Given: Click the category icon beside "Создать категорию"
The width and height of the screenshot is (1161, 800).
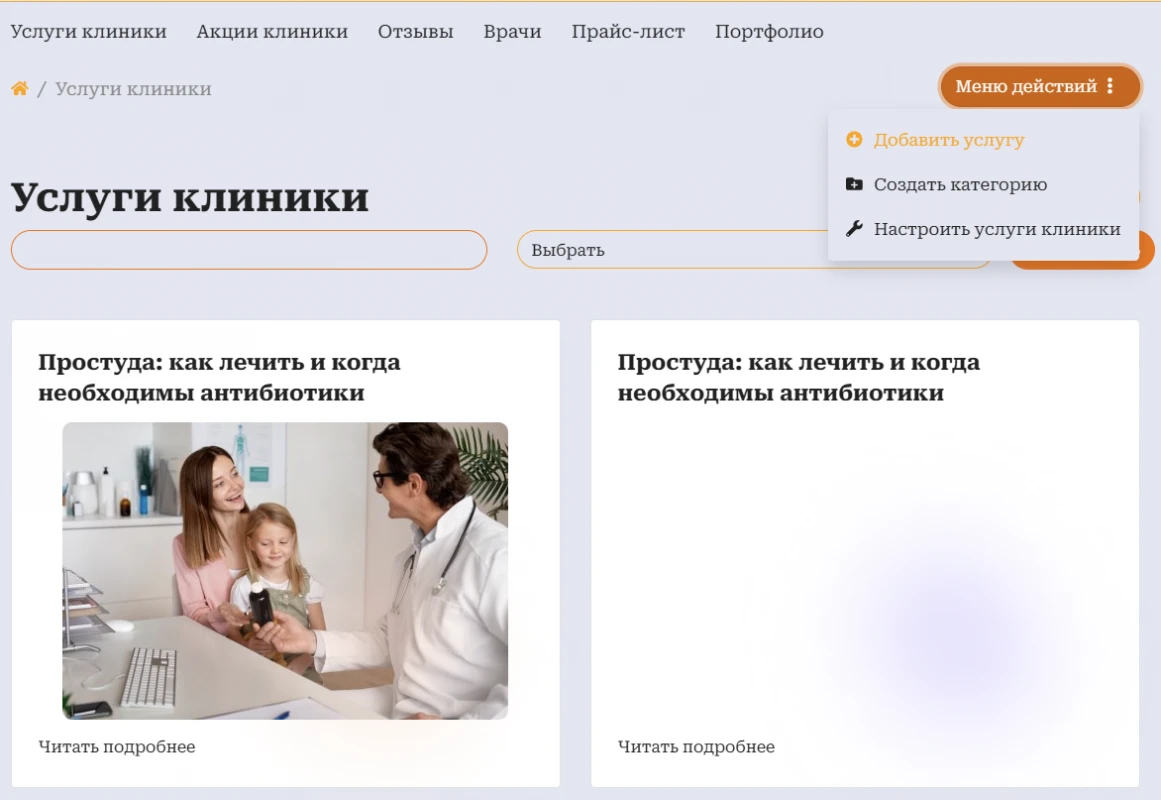Looking at the screenshot, I should [855, 184].
